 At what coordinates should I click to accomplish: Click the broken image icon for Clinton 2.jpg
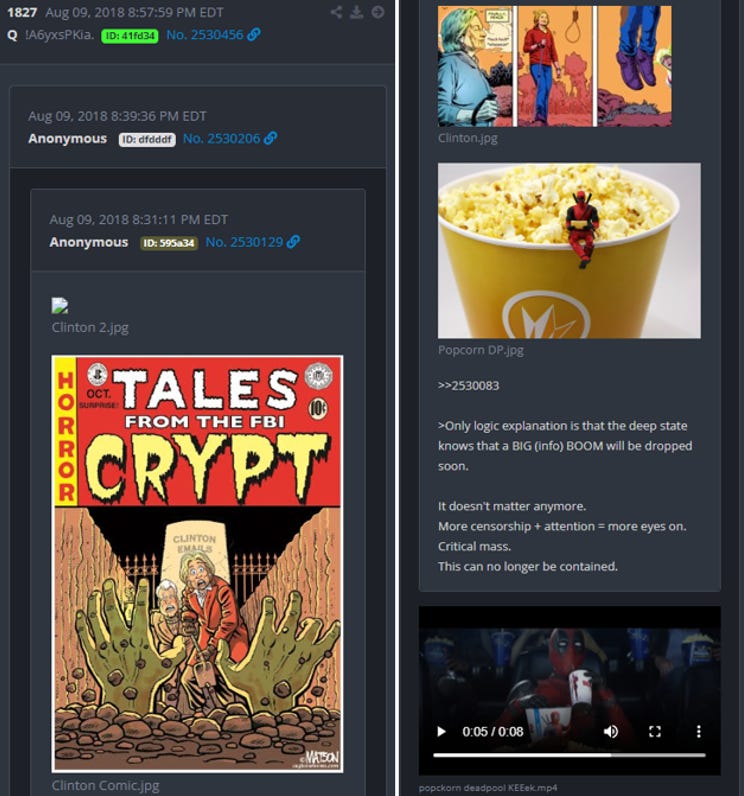tap(60, 306)
